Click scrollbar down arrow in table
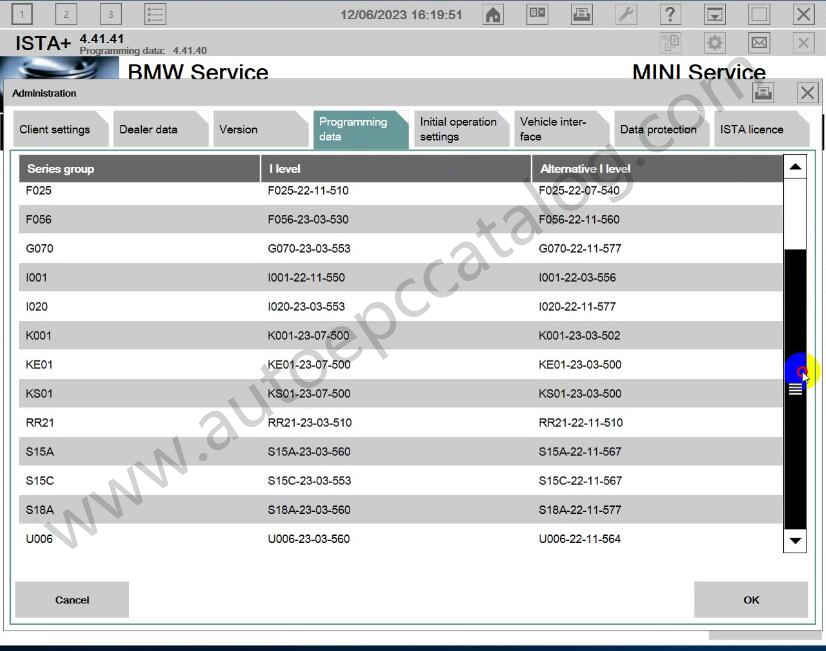 (x=795, y=540)
